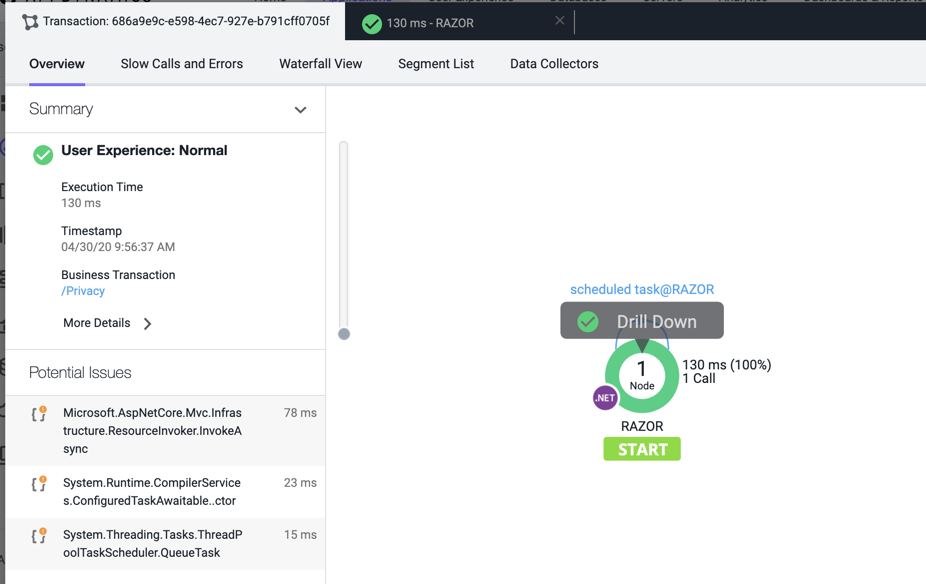Click the User Experience Normal status icon
This screenshot has height=584, width=926.
[x=43, y=154]
